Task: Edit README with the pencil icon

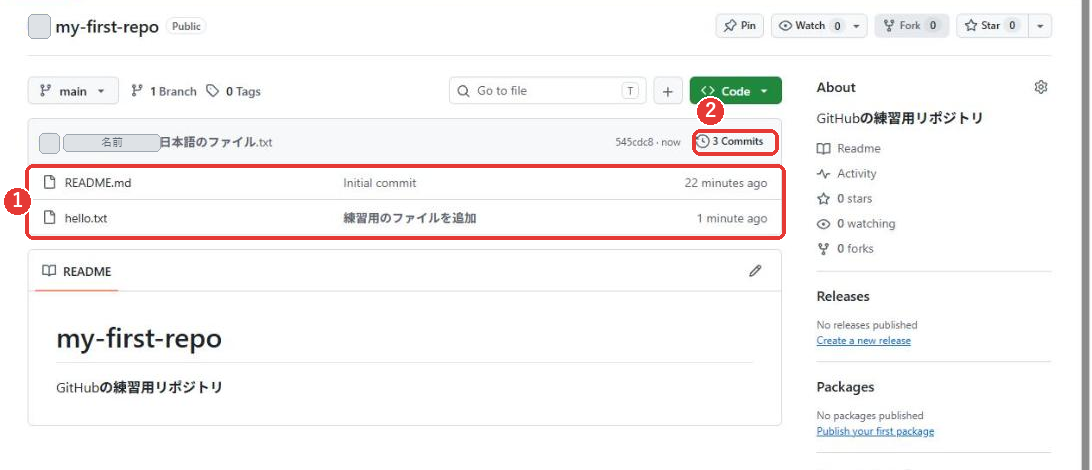Action: [755, 271]
